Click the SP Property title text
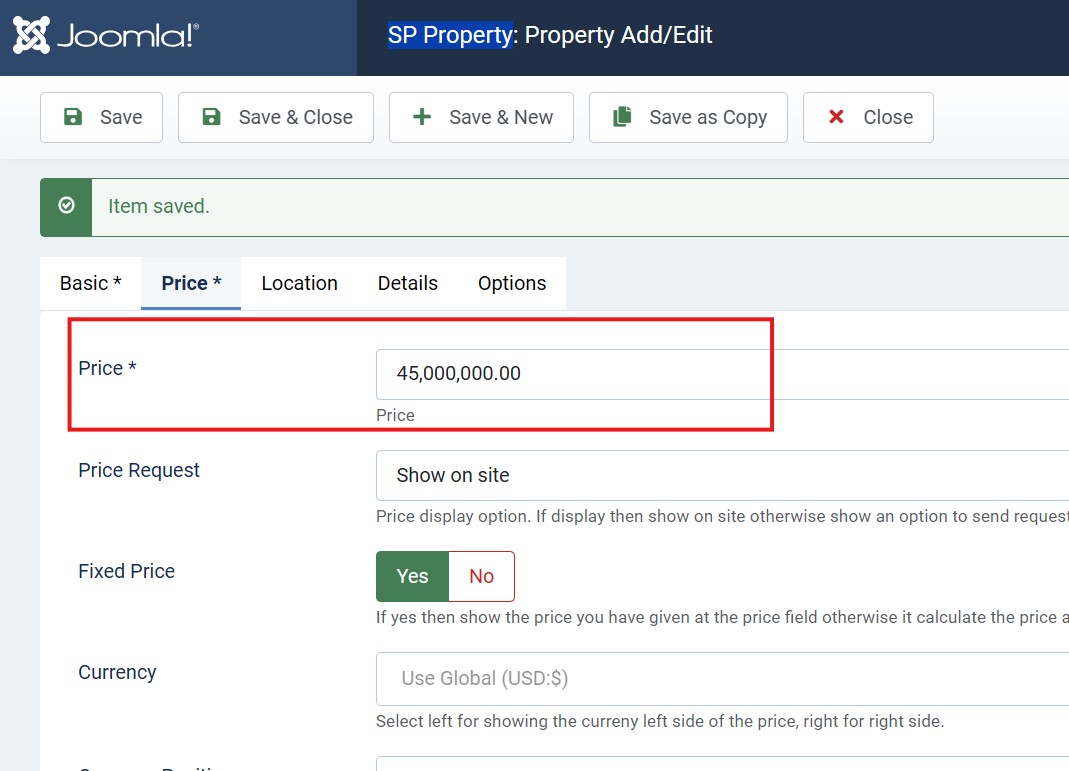The height and width of the screenshot is (771, 1069). click(450, 35)
